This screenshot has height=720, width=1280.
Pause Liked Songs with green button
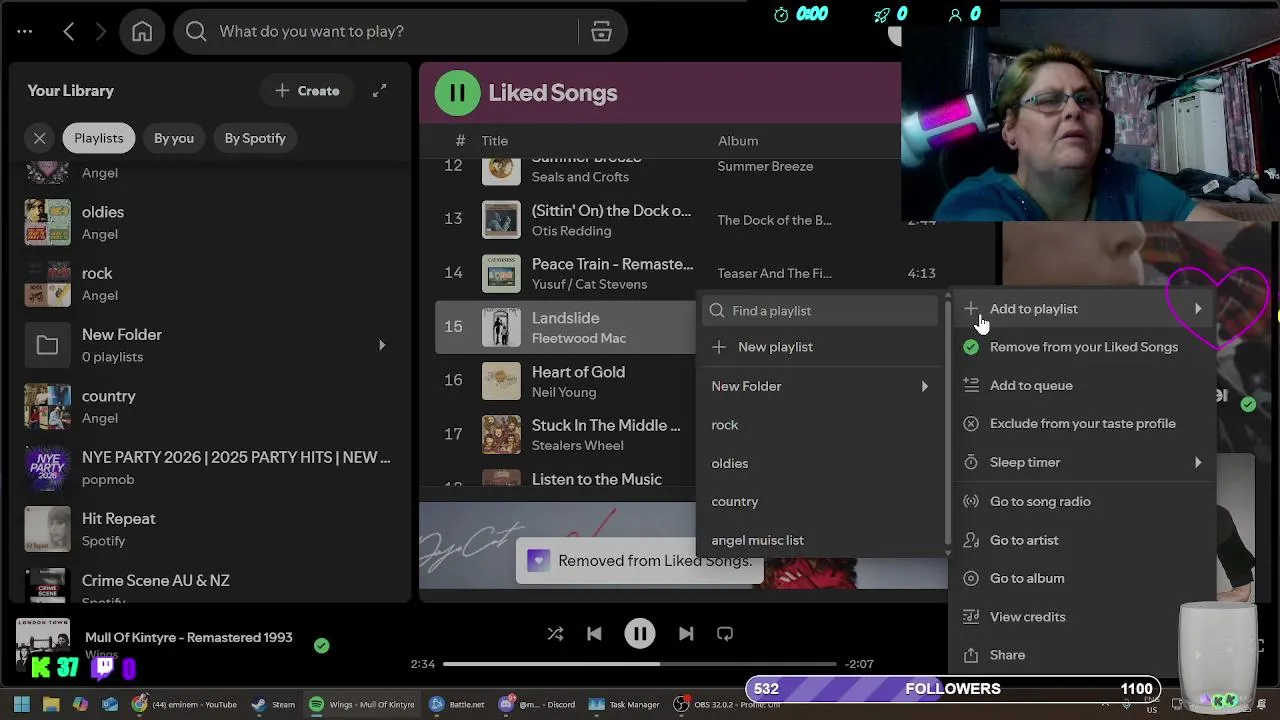(457, 93)
